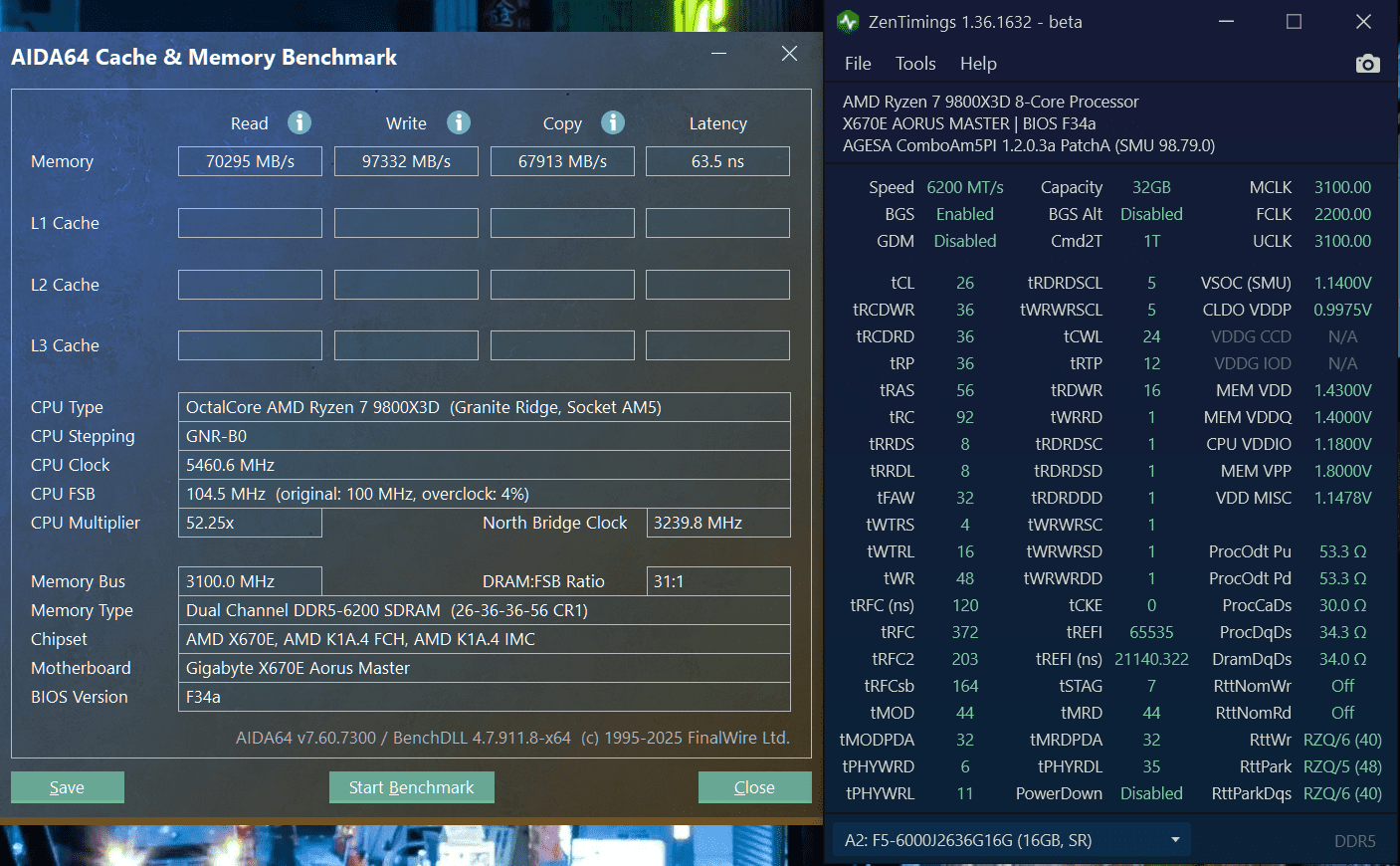
Task: Click the ZenTimings app icon in the title bar
Action: 848,21
